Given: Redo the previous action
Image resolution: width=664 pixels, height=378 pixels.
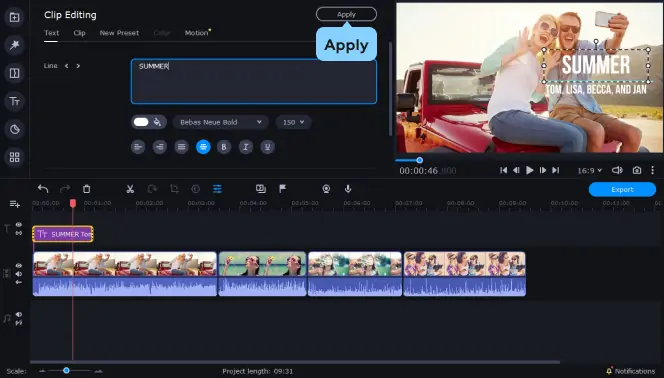Looking at the screenshot, I should (x=65, y=189).
